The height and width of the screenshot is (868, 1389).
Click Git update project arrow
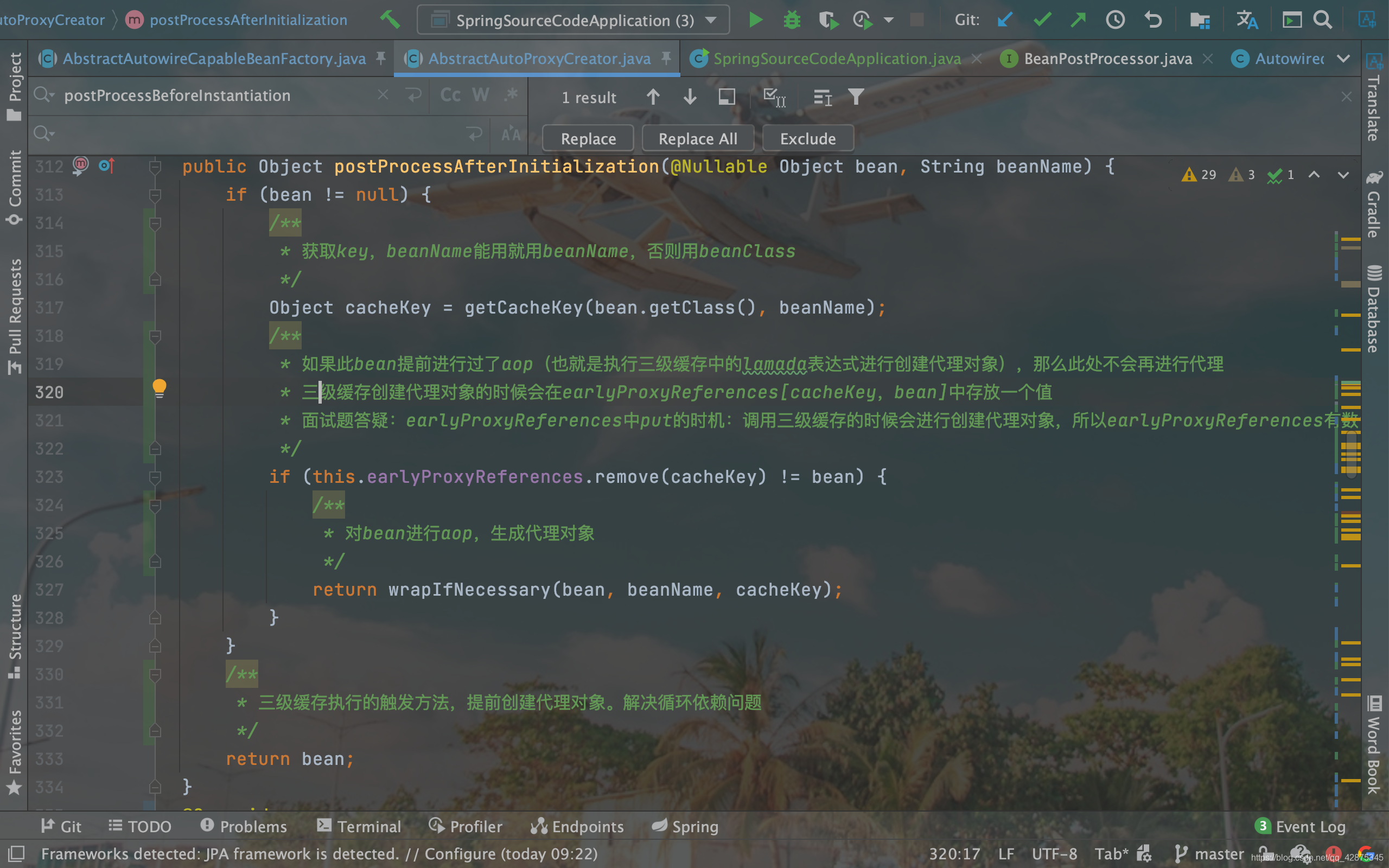point(1004,20)
